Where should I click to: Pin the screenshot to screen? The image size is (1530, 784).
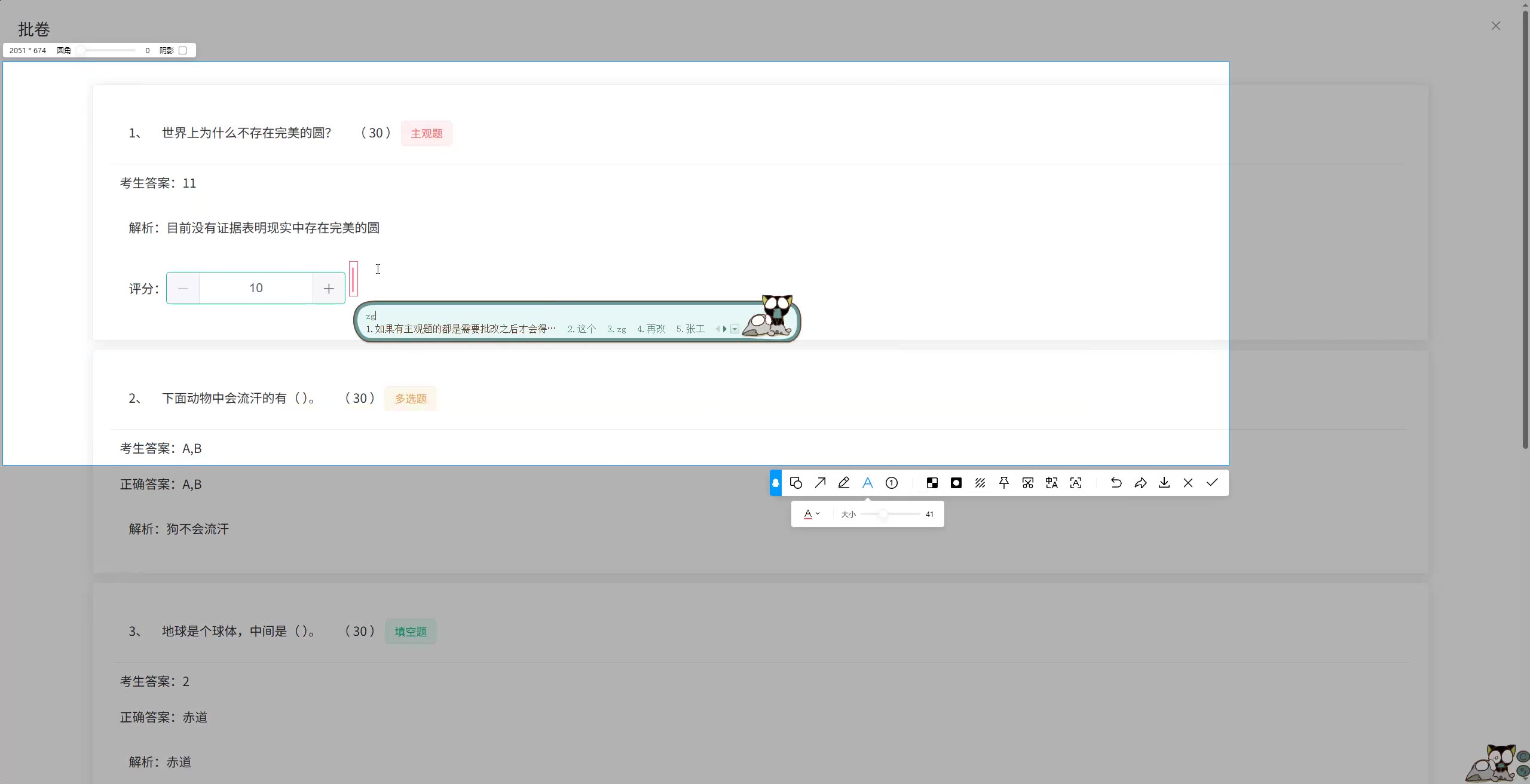1004,483
